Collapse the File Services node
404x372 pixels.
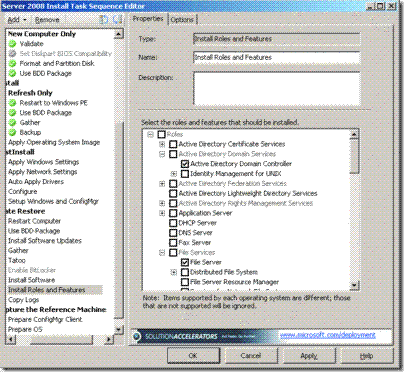(162, 252)
